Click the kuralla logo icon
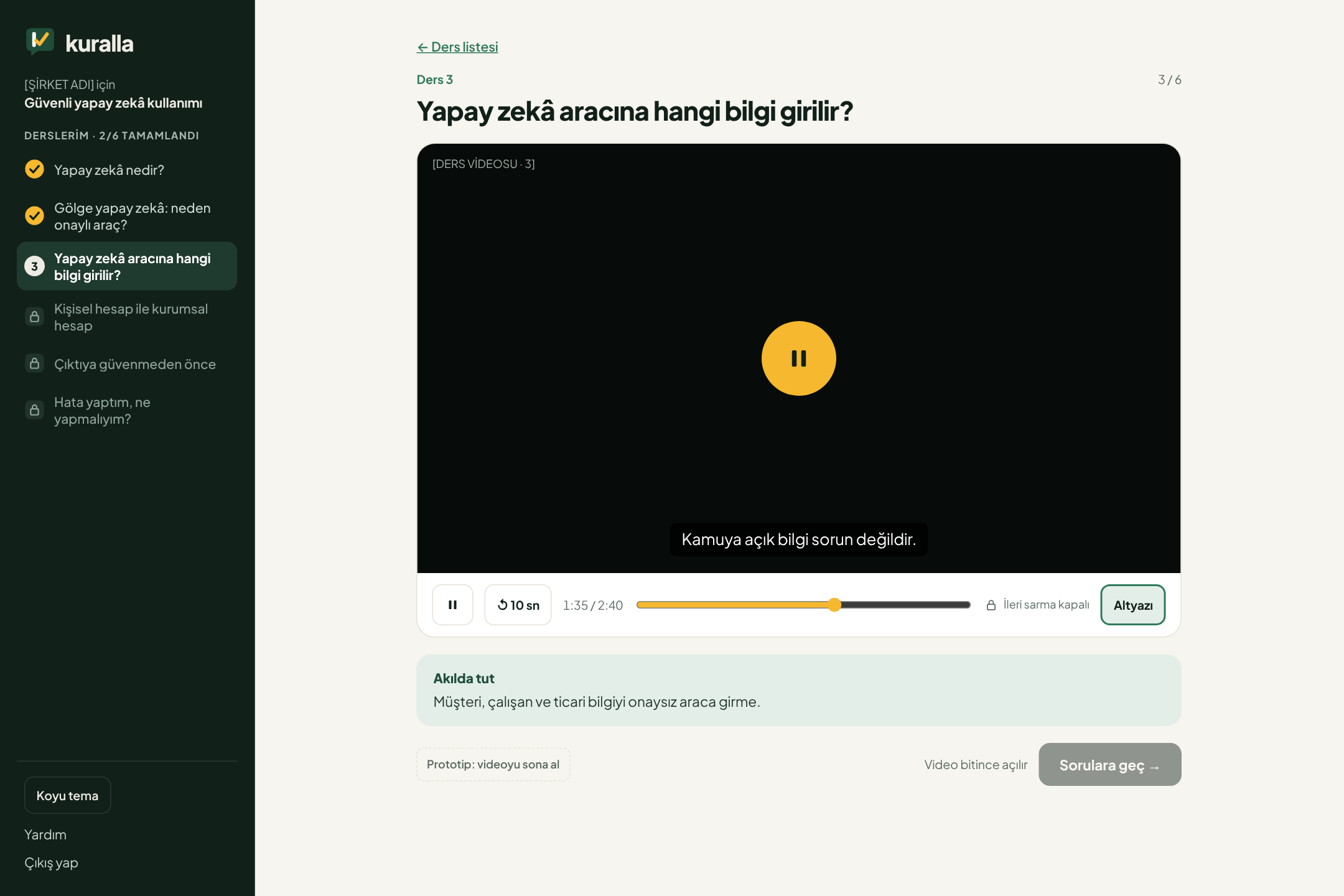1344x896 pixels. pyautogui.click(x=40, y=42)
